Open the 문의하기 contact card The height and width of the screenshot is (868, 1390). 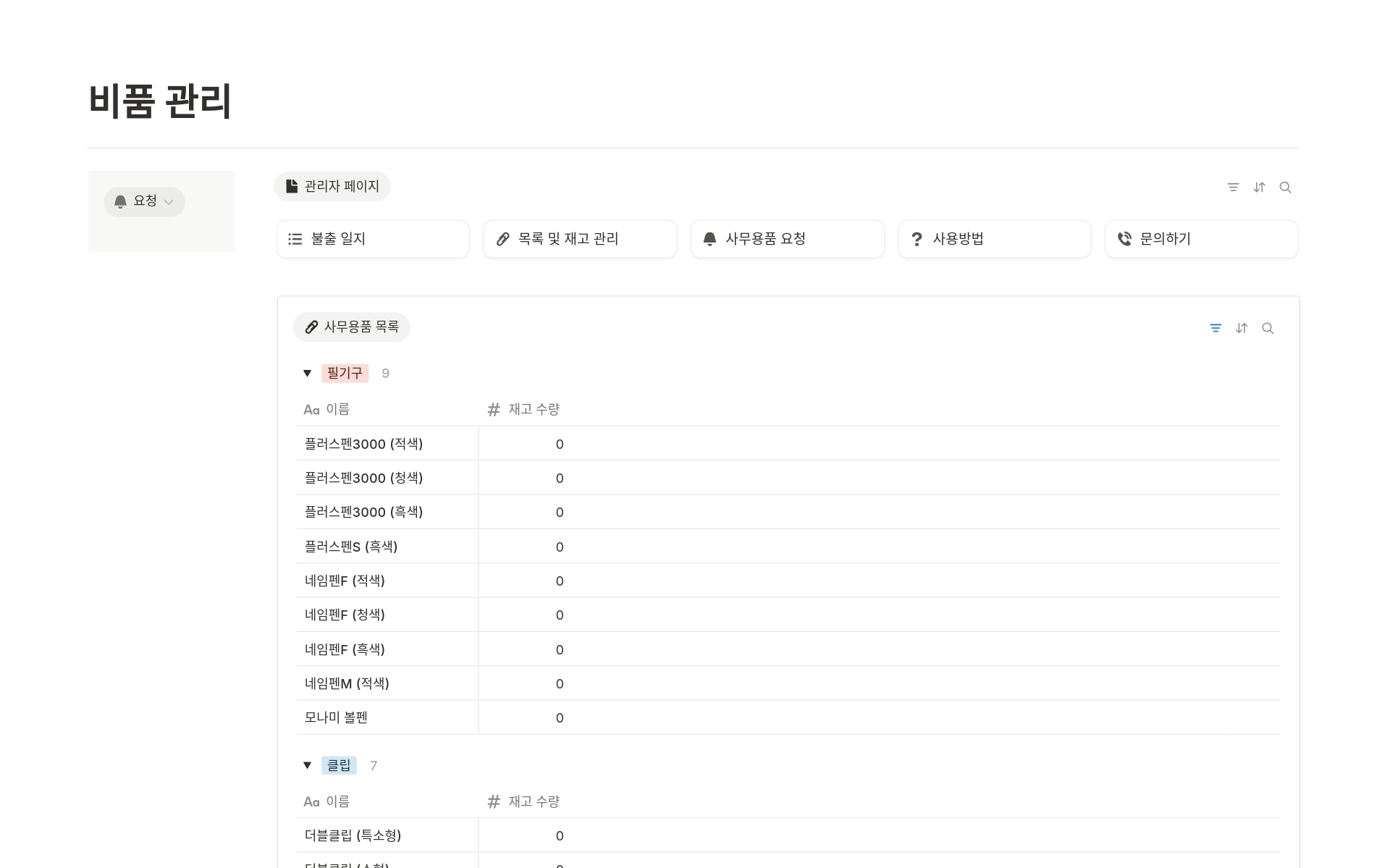point(1201,239)
